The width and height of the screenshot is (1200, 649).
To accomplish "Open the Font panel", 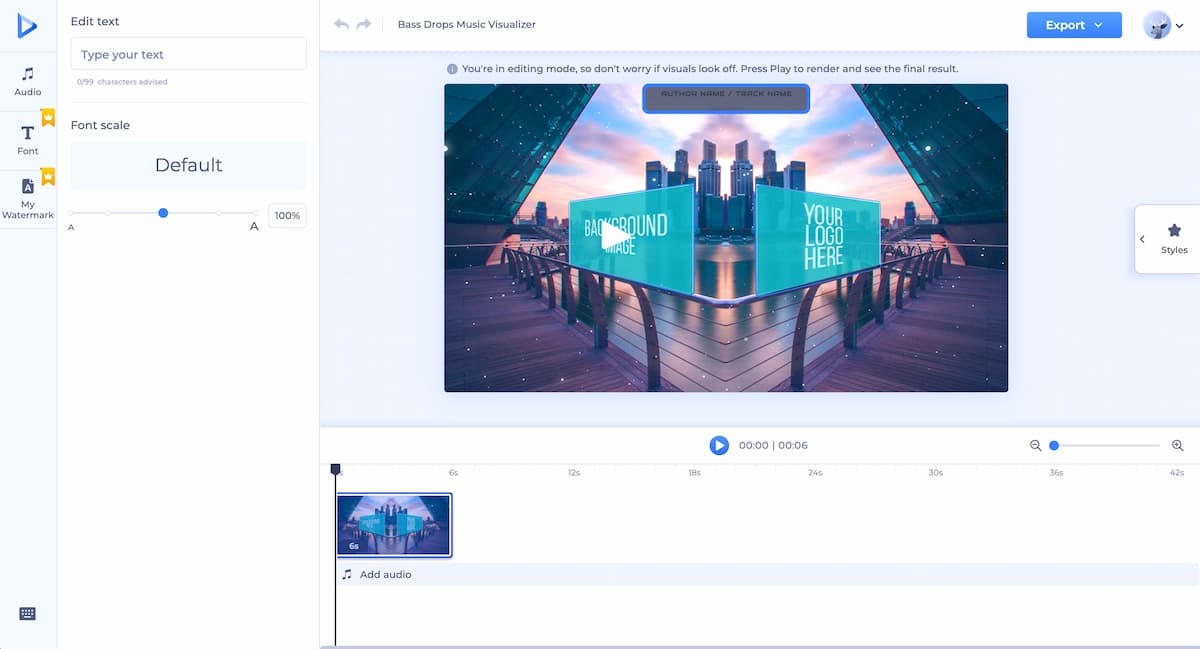I will point(28,140).
